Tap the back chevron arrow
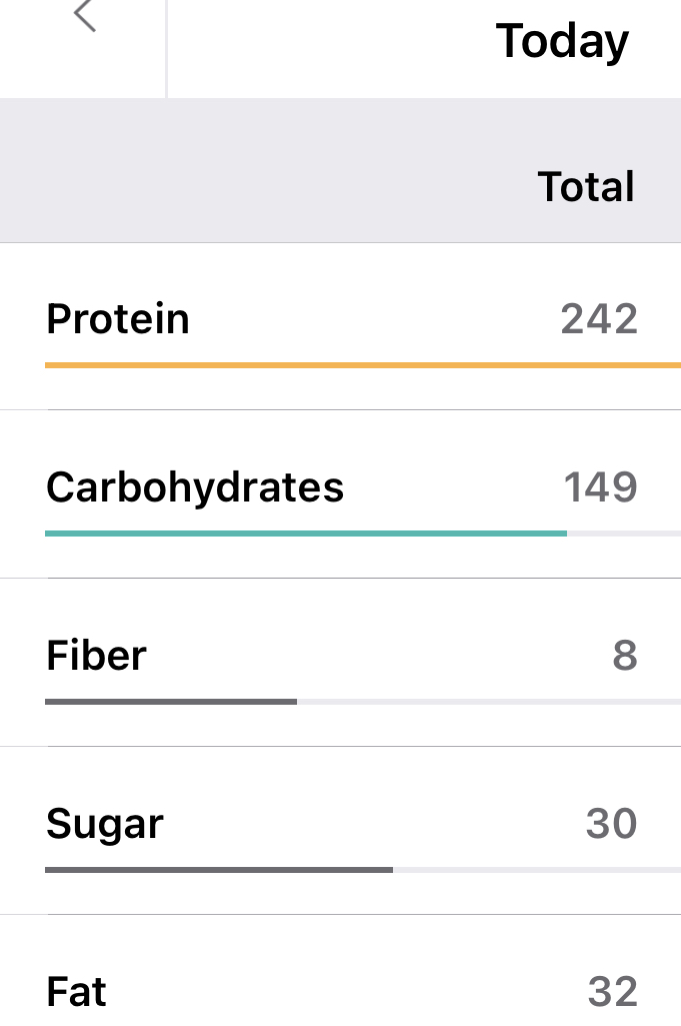This screenshot has width=681, height=1026. tap(85, 16)
